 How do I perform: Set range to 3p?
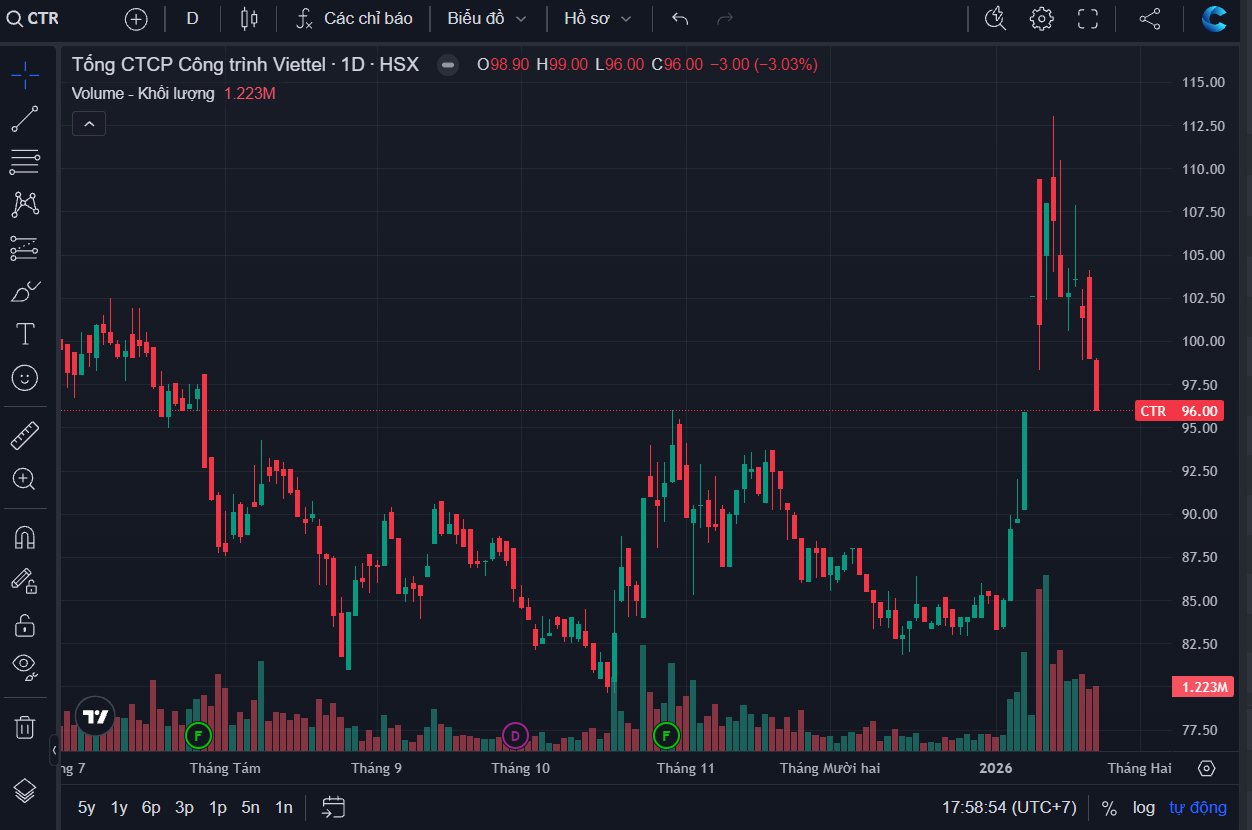tap(184, 807)
